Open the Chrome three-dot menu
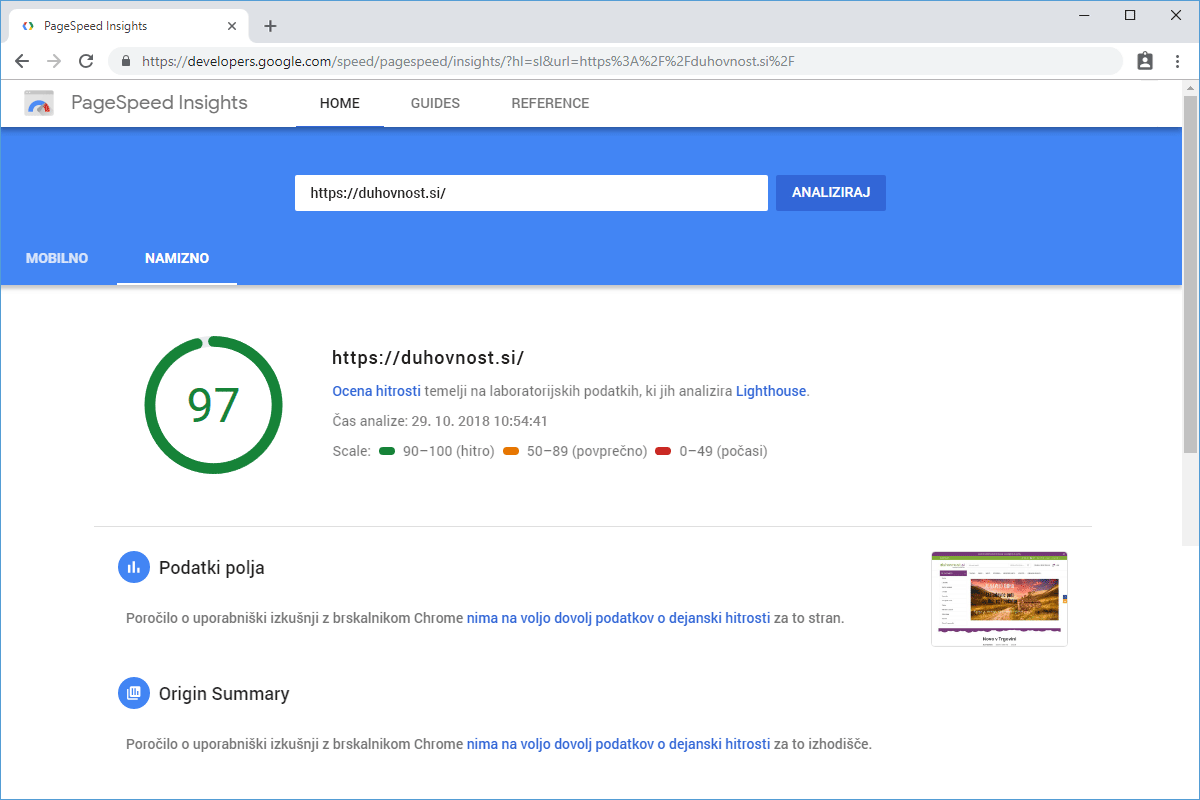1200x800 pixels. click(x=1177, y=61)
